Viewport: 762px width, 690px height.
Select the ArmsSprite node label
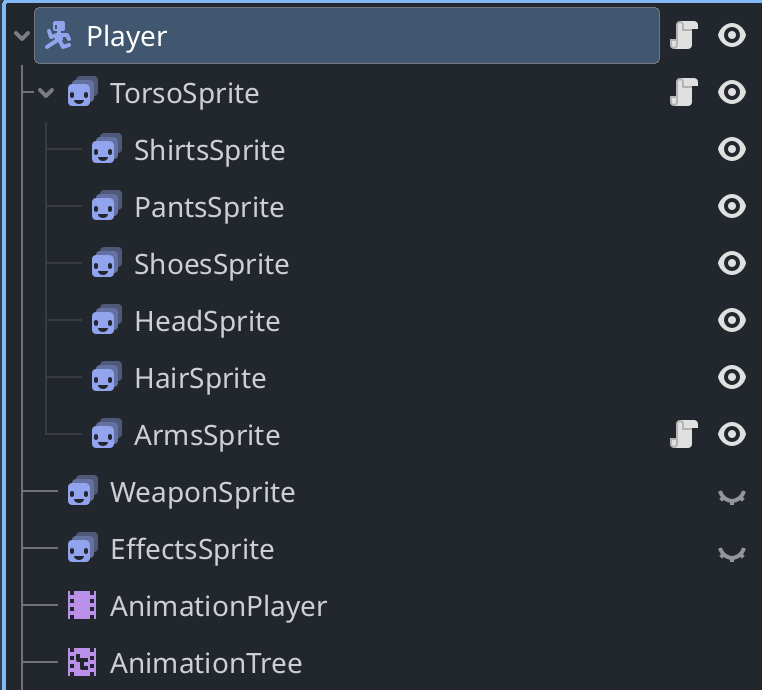click(x=207, y=435)
